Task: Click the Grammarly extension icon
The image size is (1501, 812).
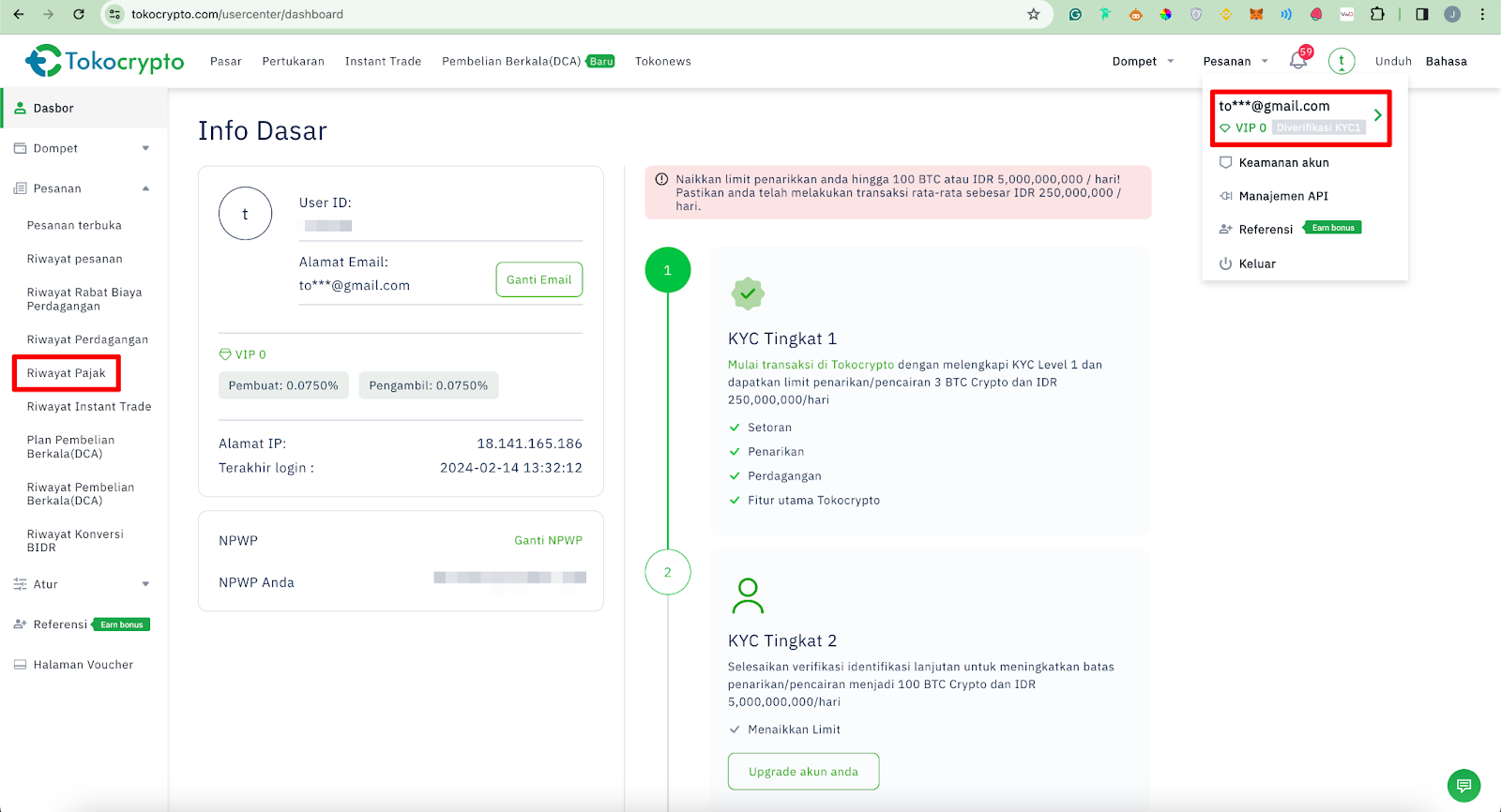Action: [x=1075, y=14]
